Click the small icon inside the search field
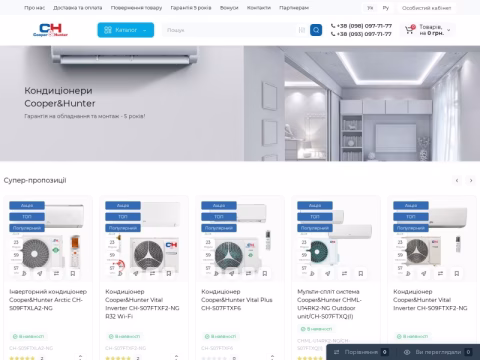The height and width of the screenshot is (360, 480). point(302,30)
